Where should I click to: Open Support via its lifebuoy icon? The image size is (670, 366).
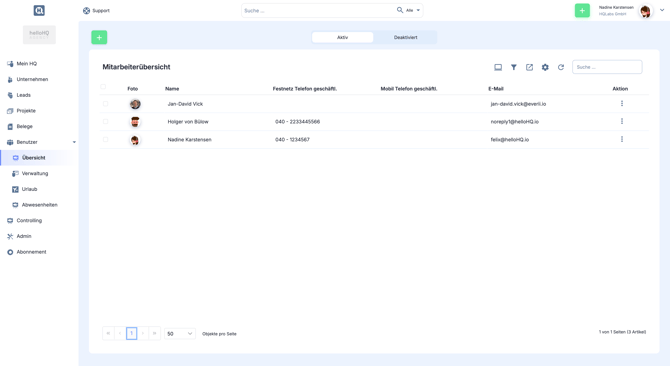click(86, 11)
